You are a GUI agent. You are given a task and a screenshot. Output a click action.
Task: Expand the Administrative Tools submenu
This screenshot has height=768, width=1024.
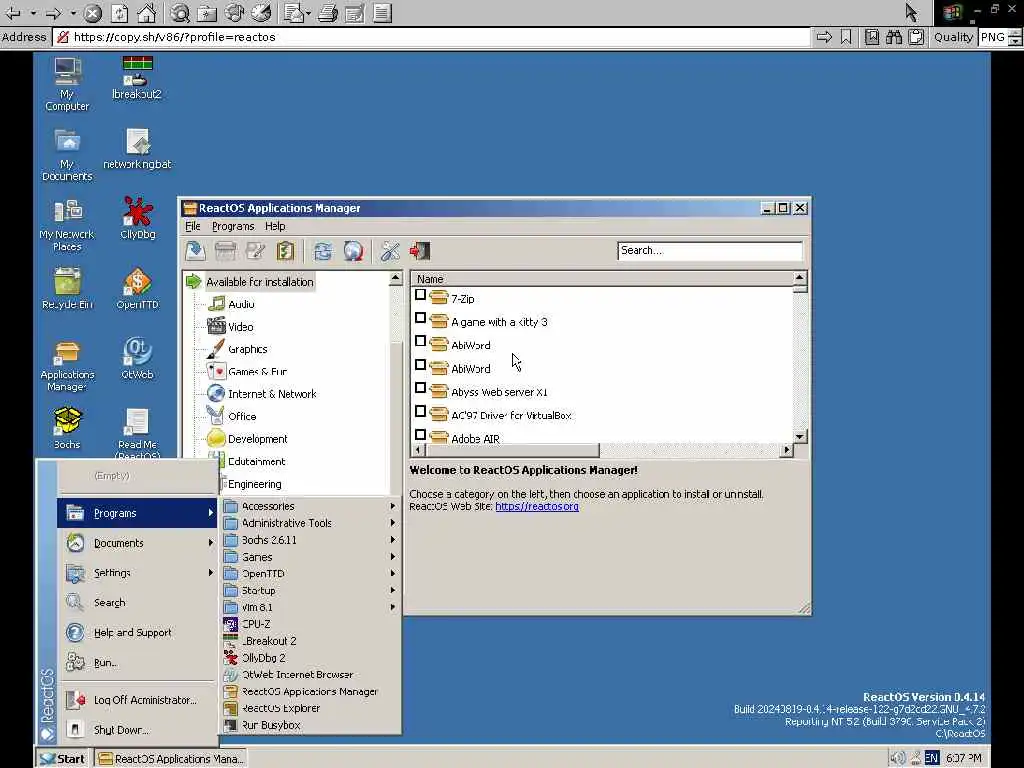point(310,523)
